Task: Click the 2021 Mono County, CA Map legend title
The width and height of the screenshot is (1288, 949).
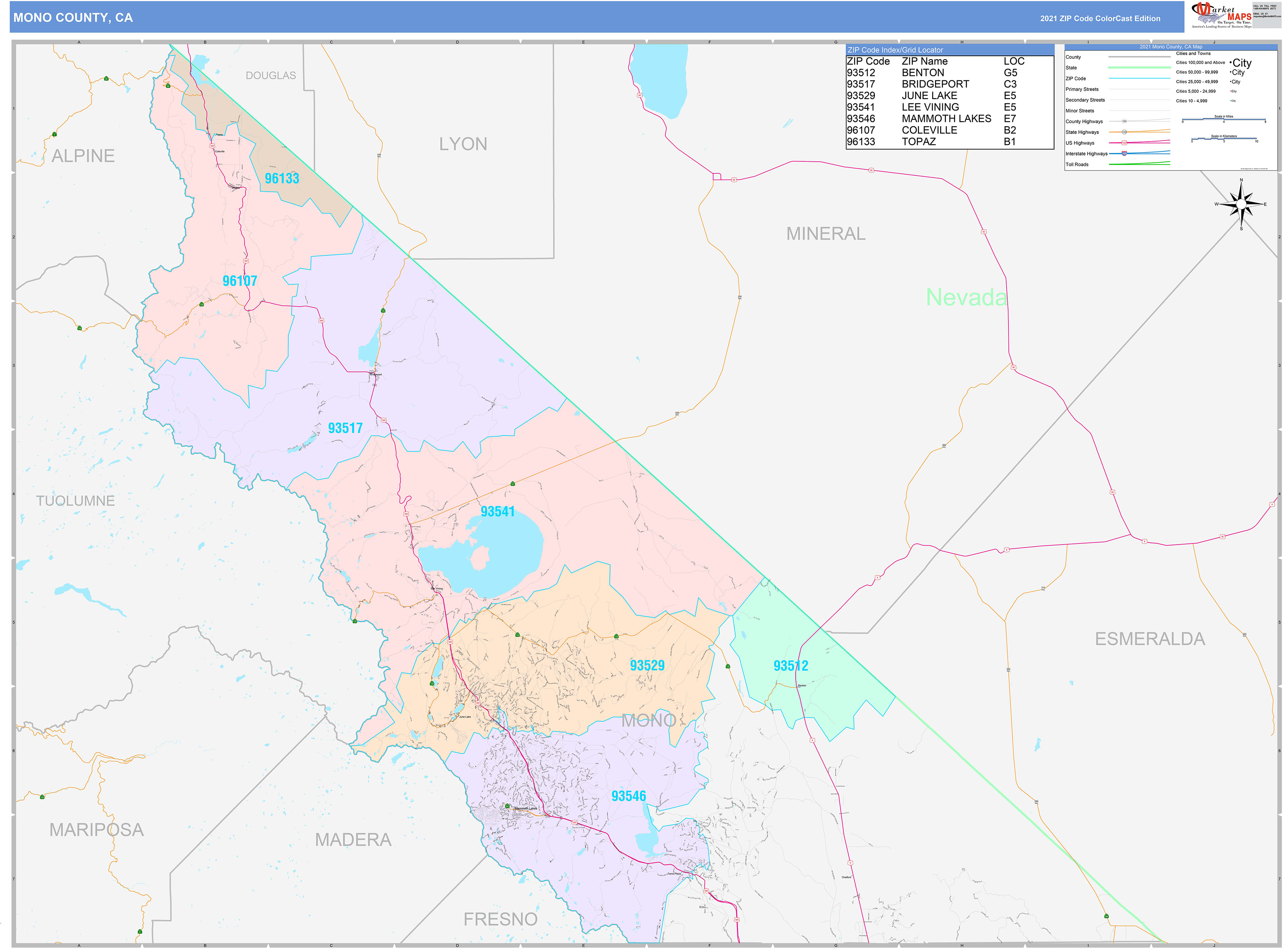Action: click(x=1171, y=46)
